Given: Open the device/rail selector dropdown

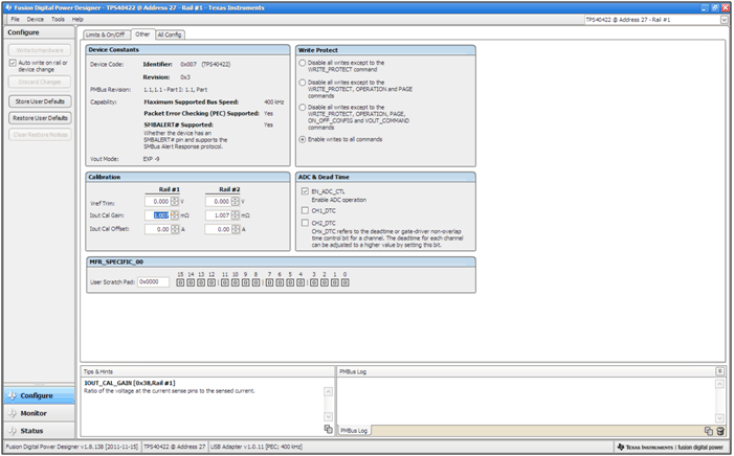Looking at the screenshot, I should (724, 20).
